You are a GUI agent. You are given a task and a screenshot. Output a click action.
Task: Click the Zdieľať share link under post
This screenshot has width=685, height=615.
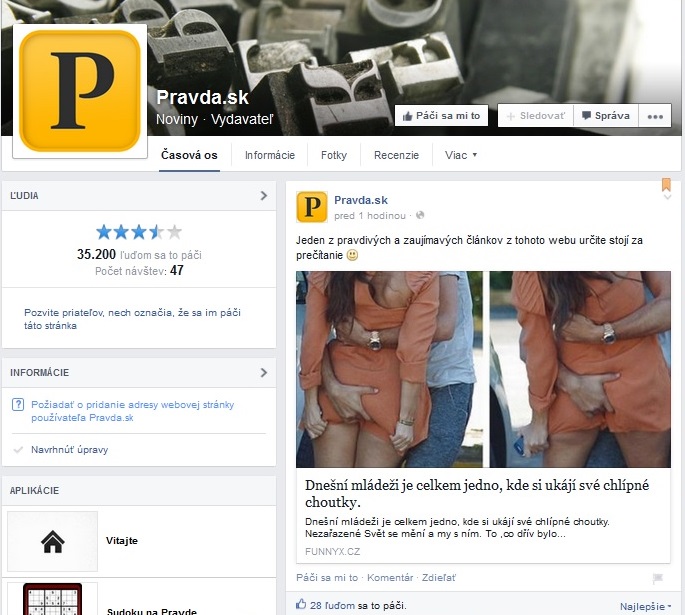[x=438, y=577]
